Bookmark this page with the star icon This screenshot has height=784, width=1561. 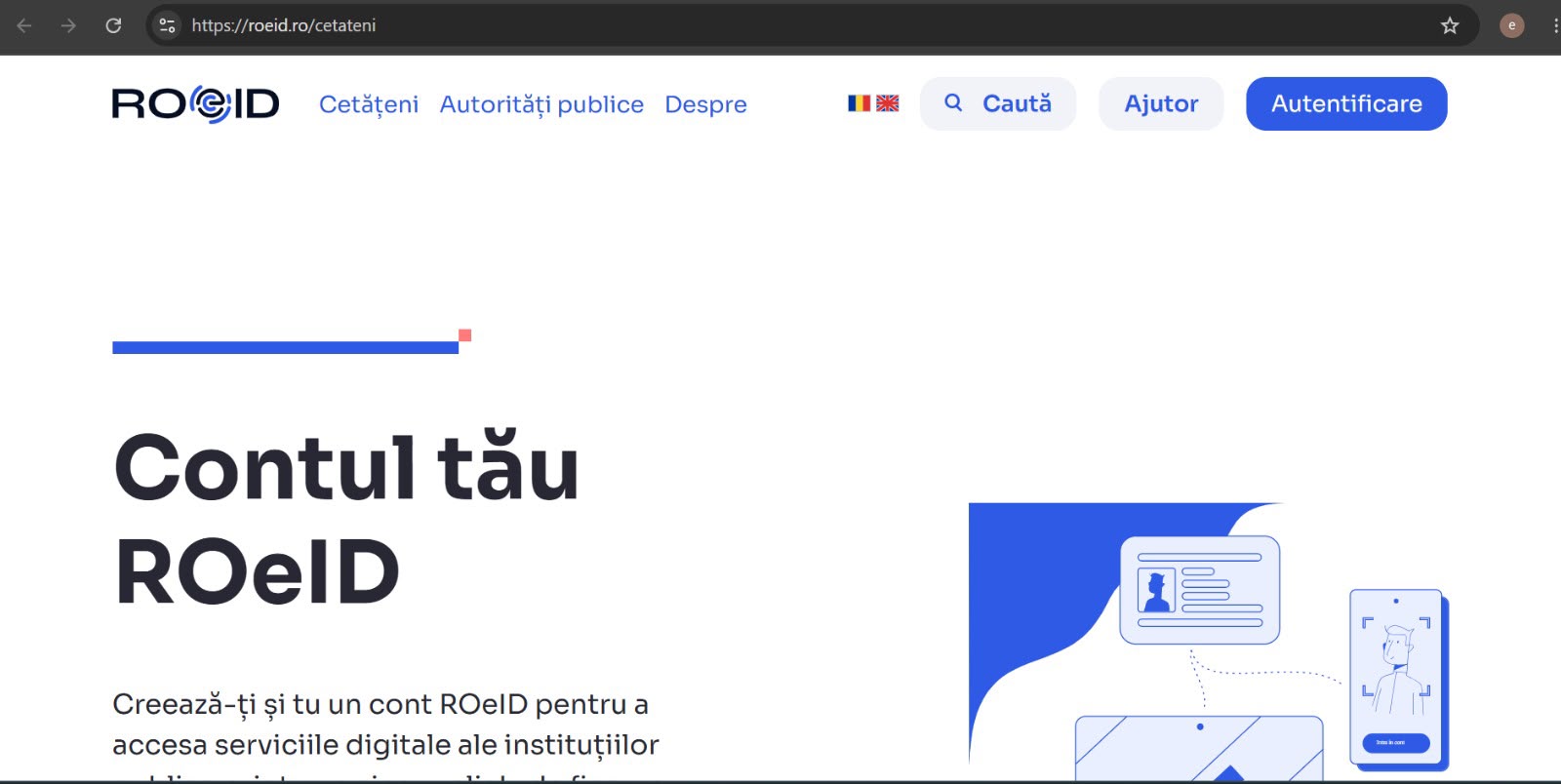coord(1450,25)
